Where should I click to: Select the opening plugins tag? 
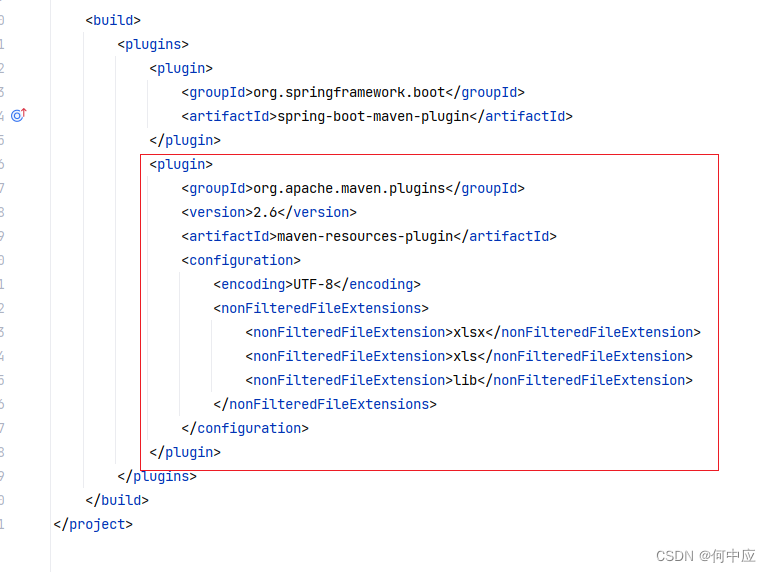click(153, 44)
